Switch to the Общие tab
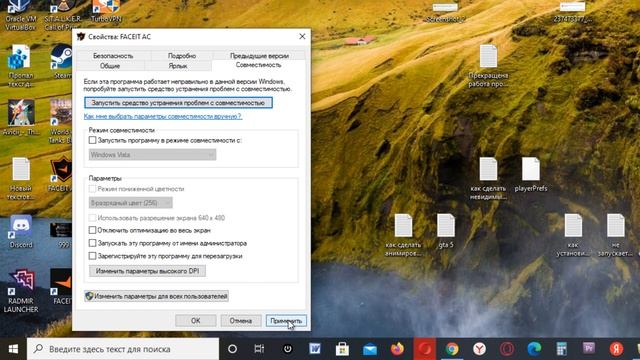The height and width of the screenshot is (360, 640). coord(110,66)
